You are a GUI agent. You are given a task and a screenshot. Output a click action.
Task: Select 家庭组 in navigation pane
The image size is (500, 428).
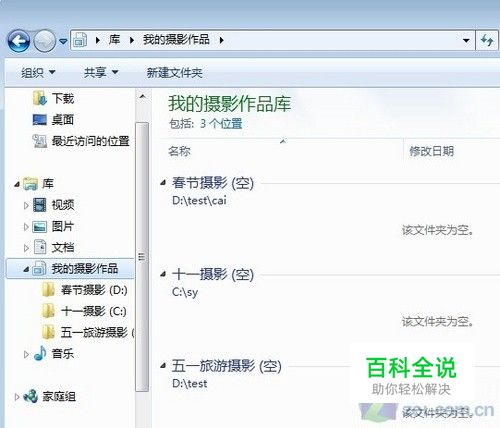pos(59,397)
